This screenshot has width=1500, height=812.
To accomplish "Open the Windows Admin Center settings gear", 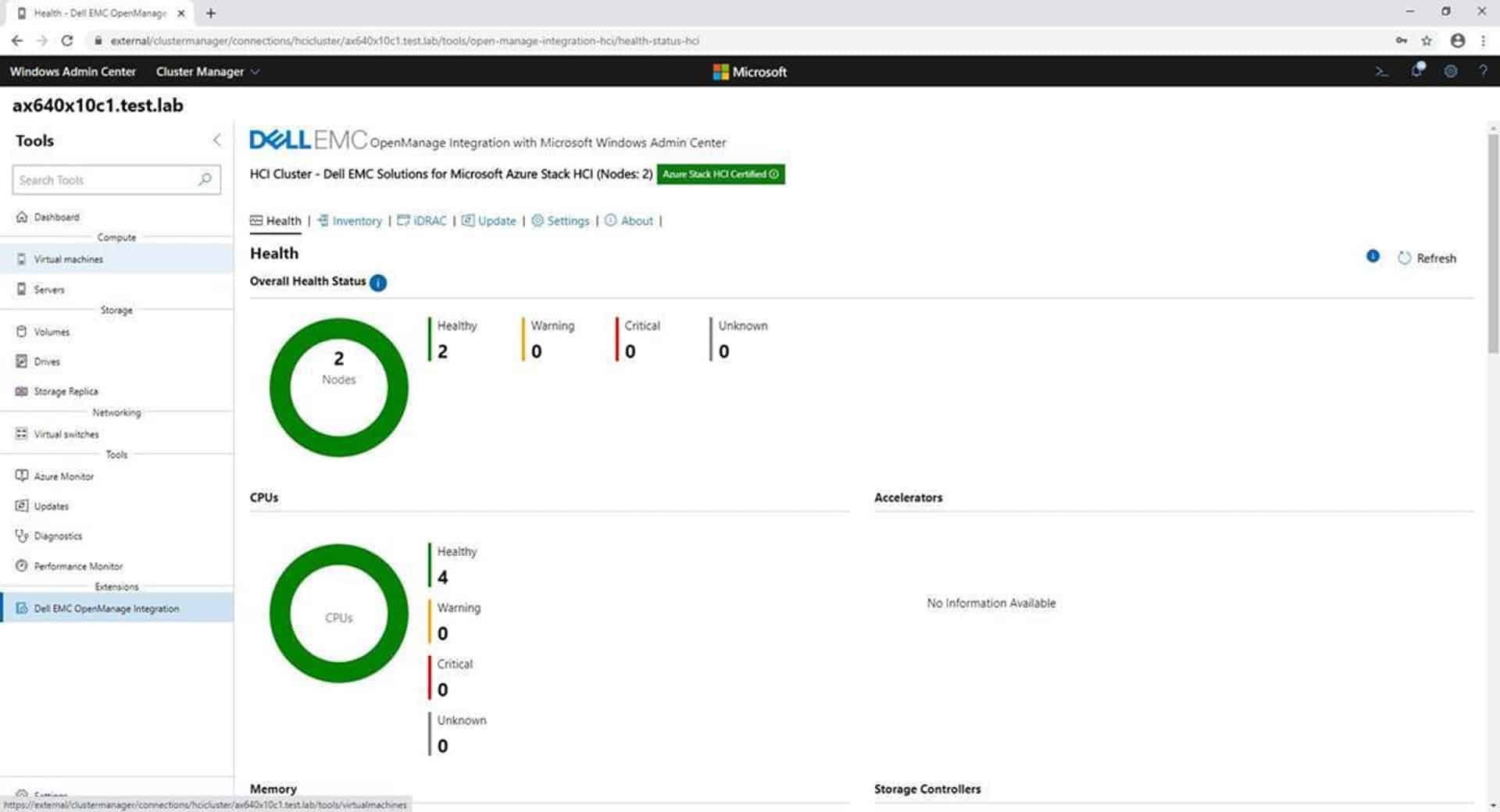I will [x=1450, y=71].
